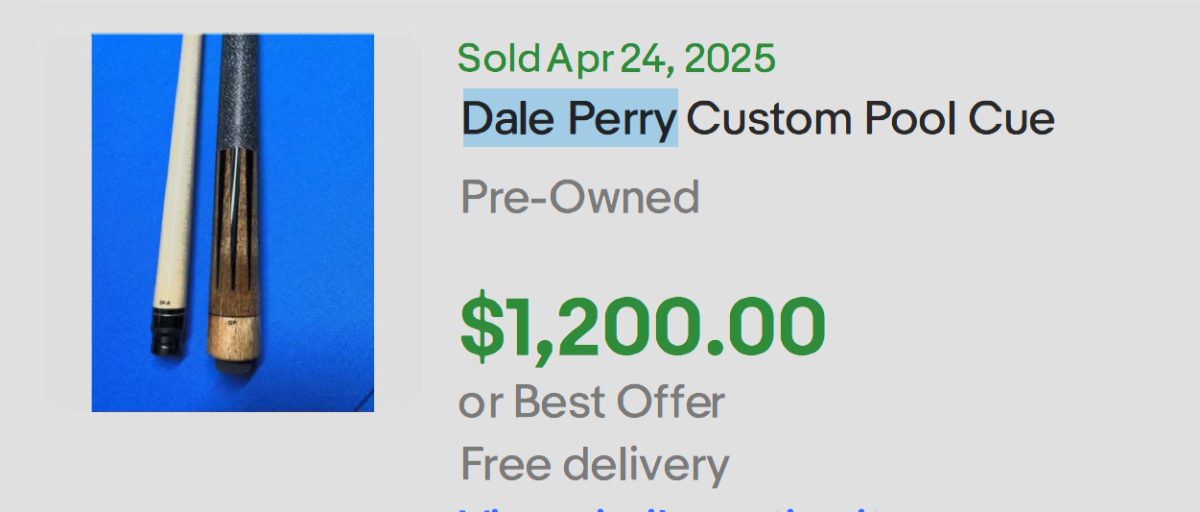This screenshot has height=512, width=1200.
Task: Click the "Pre-Owned" condition label
Action: pos(580,197)
